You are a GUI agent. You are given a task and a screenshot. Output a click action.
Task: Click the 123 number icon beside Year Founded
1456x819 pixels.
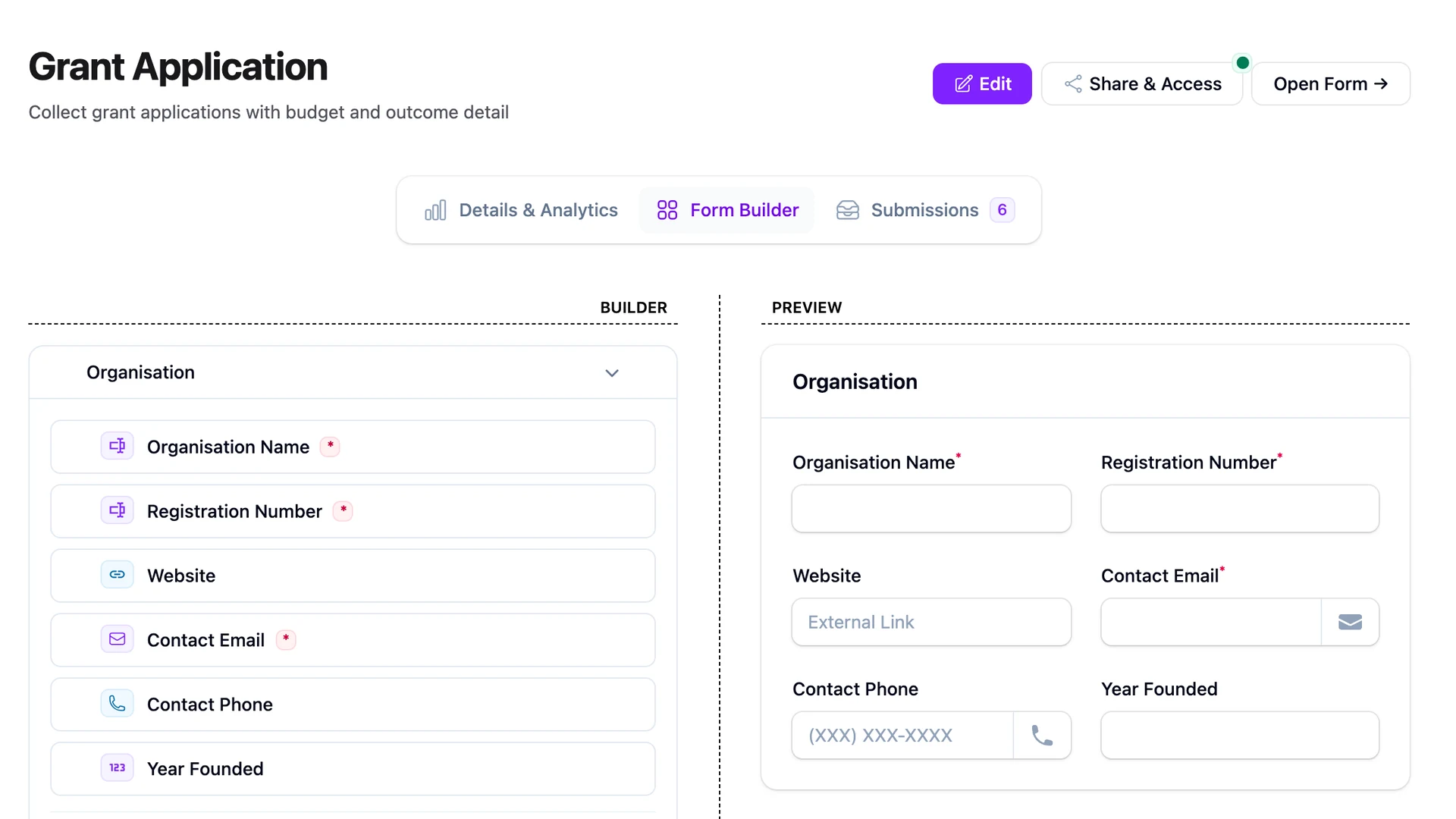click(x=118, y=768)
